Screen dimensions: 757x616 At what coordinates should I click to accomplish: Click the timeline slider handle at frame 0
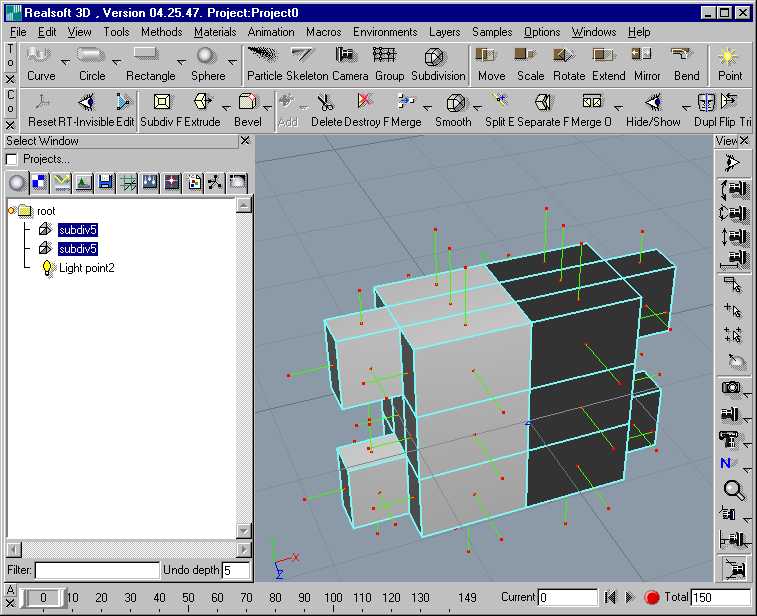click(42, 597)
